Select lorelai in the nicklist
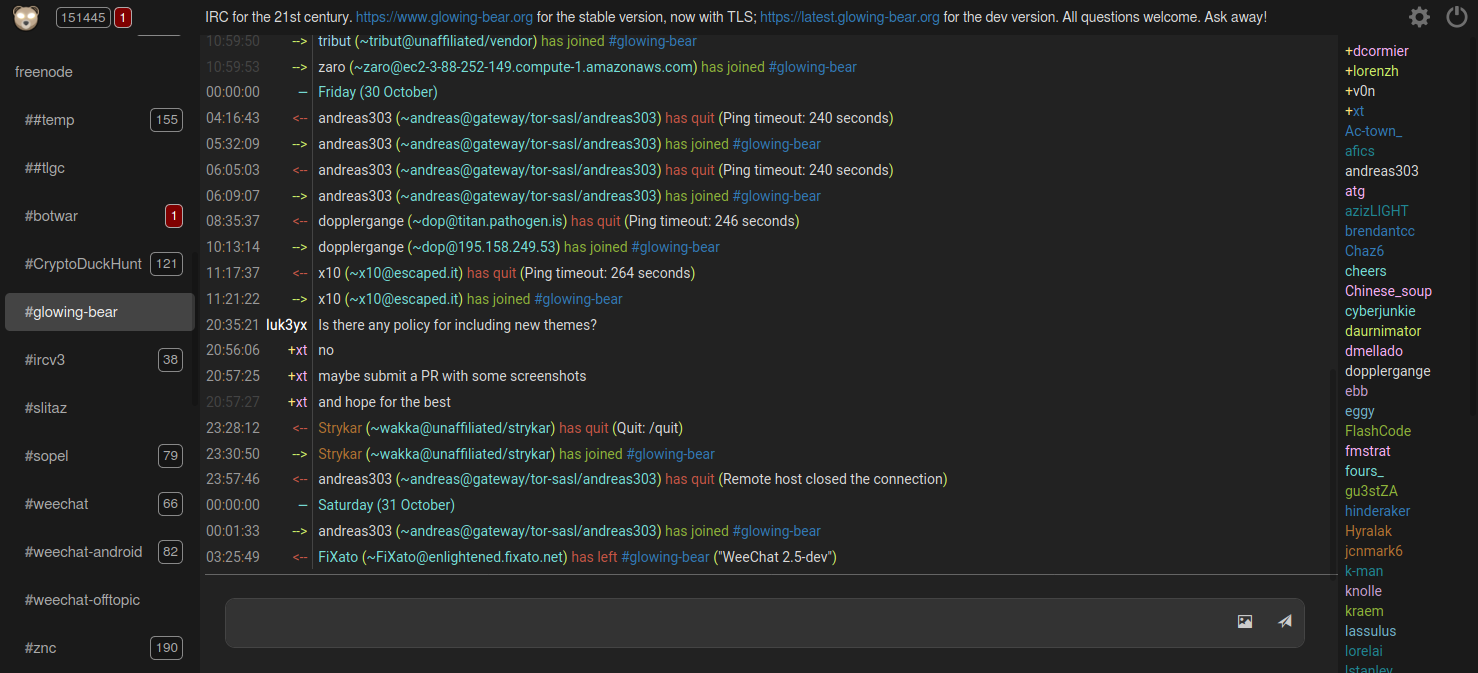 pos(1364,651)
